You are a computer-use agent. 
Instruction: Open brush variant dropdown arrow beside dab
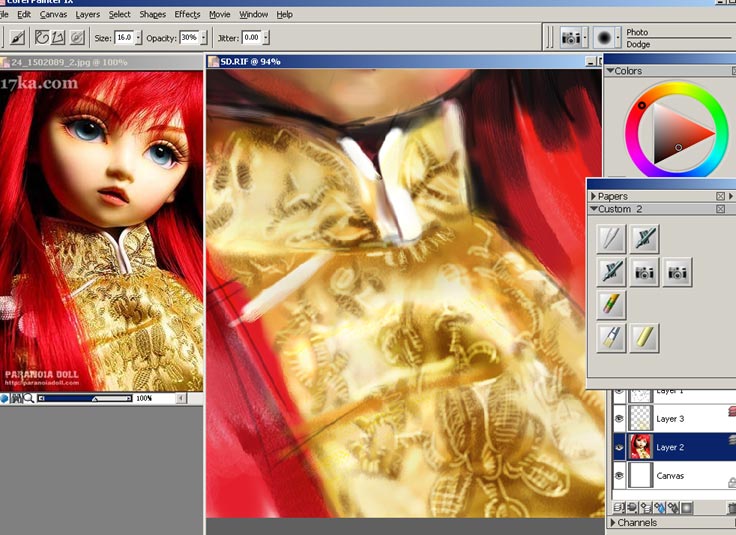point(618,38)
